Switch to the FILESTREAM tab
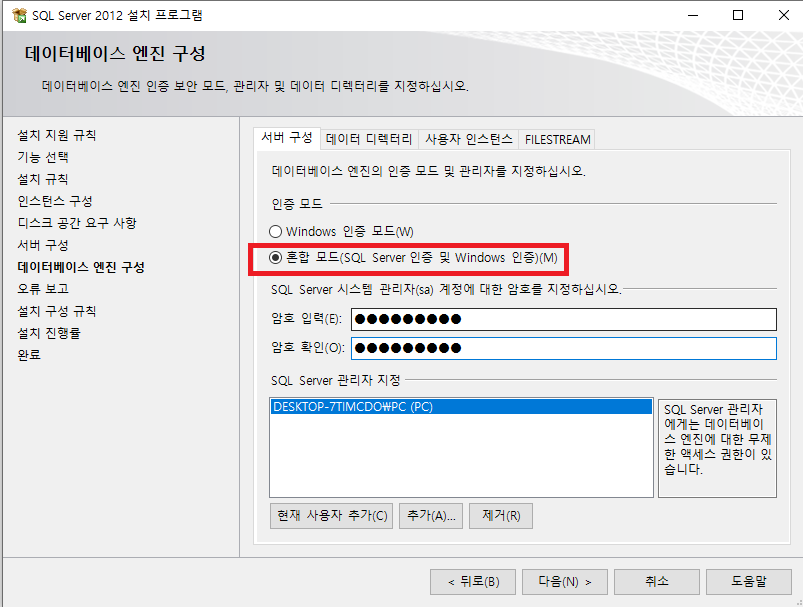The width and height of the screenshot is (803, 612). pos(557,139)
